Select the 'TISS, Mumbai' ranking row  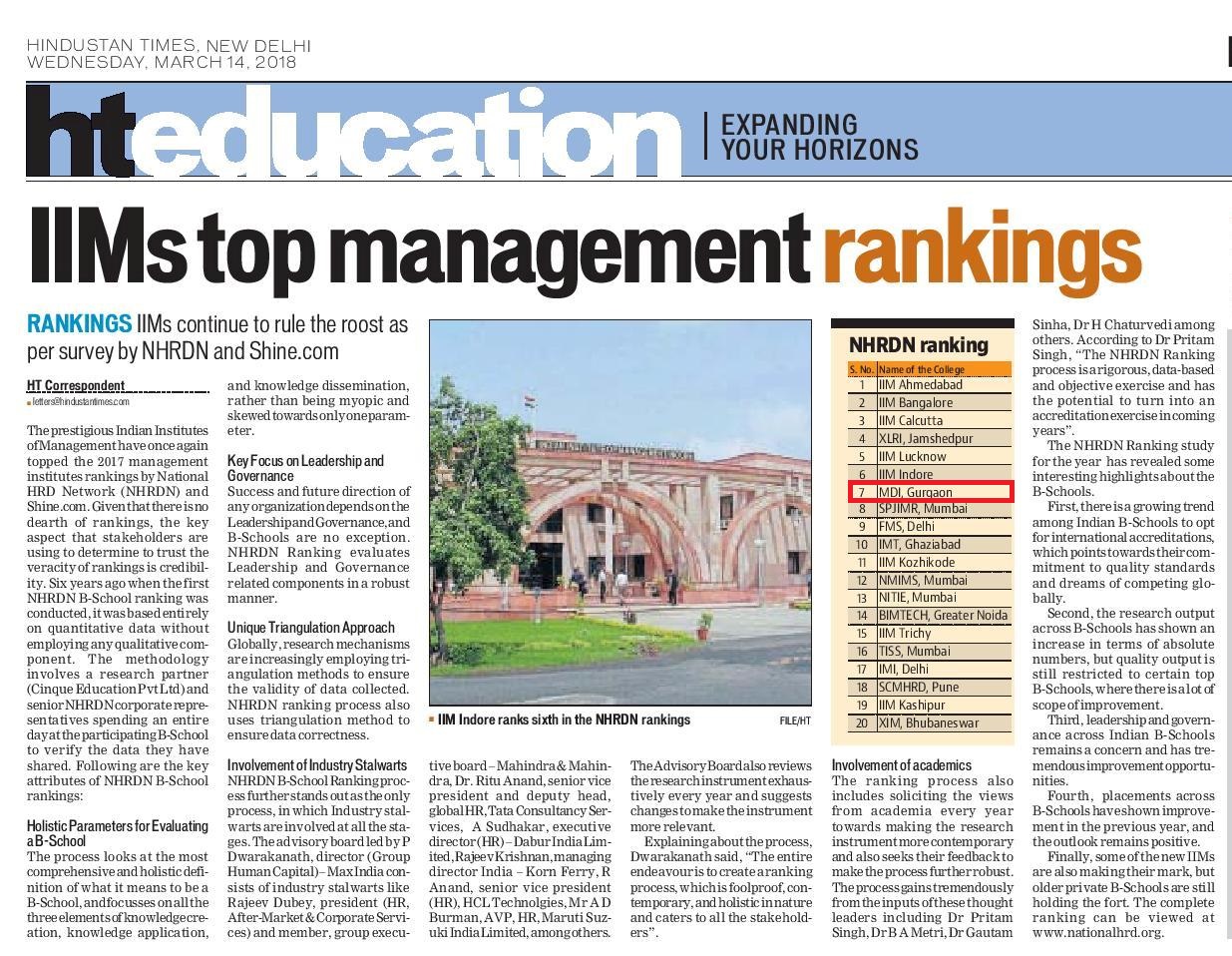930,651
